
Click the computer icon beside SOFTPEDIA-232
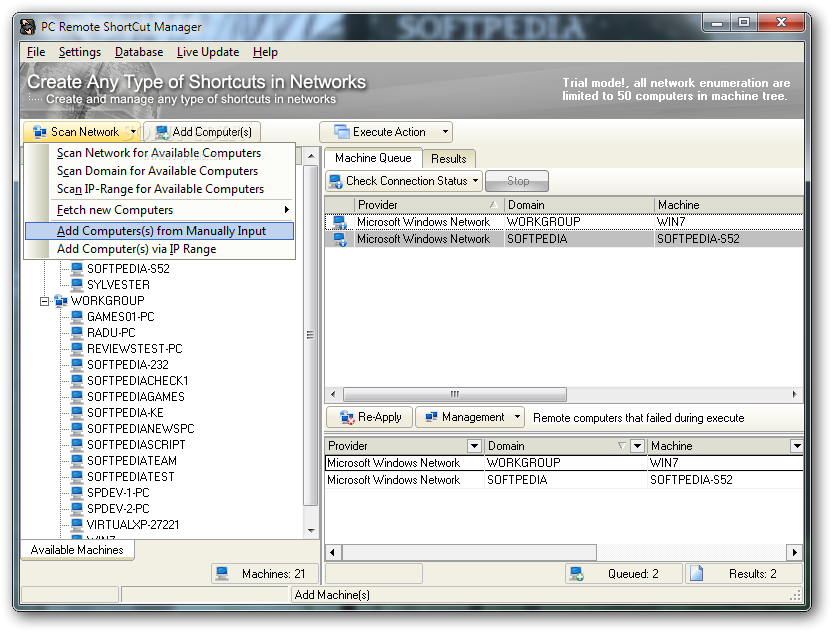click(77, 365)
